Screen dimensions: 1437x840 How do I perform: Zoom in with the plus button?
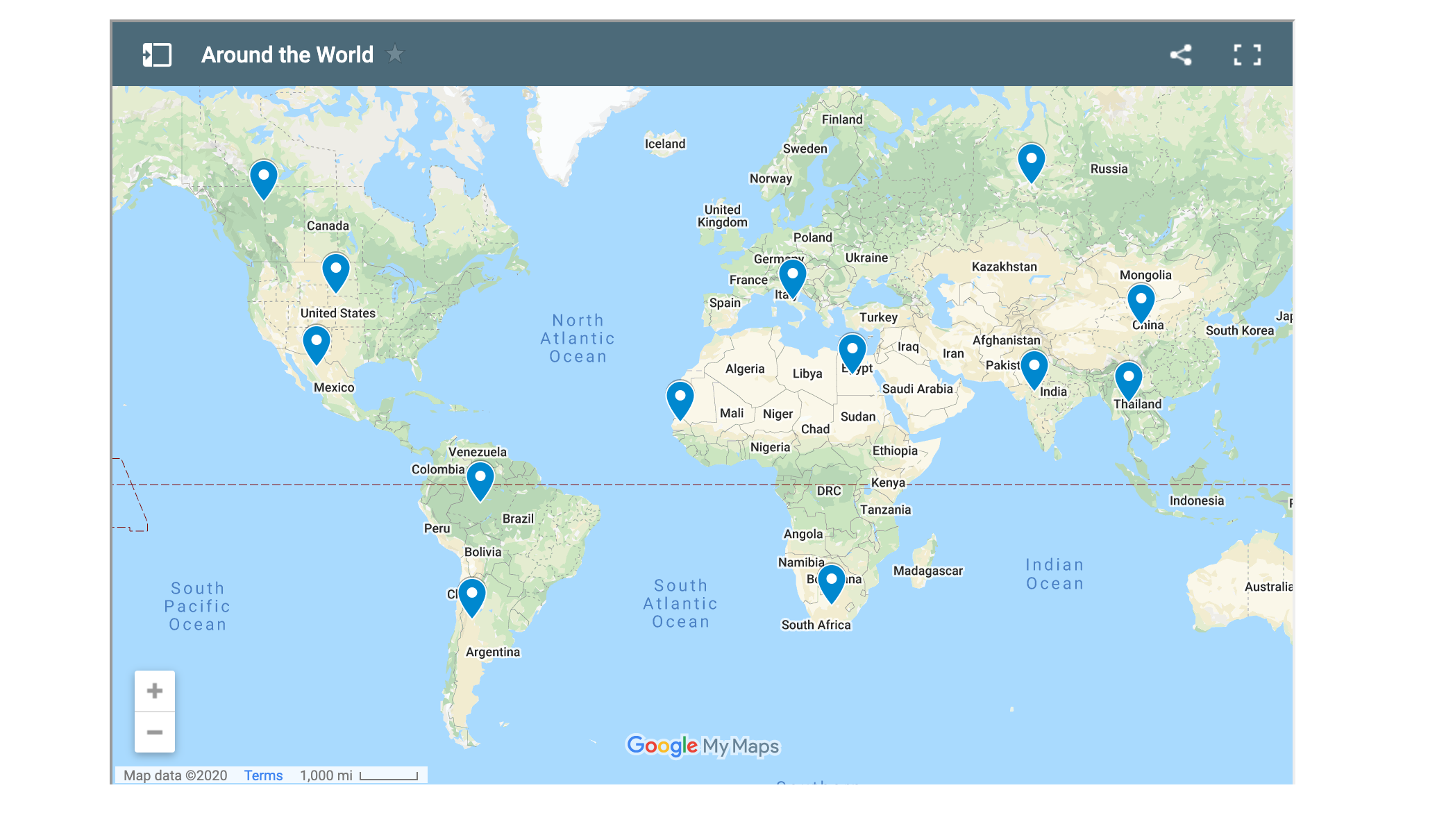pyautogui.click(x=155, y=691)
